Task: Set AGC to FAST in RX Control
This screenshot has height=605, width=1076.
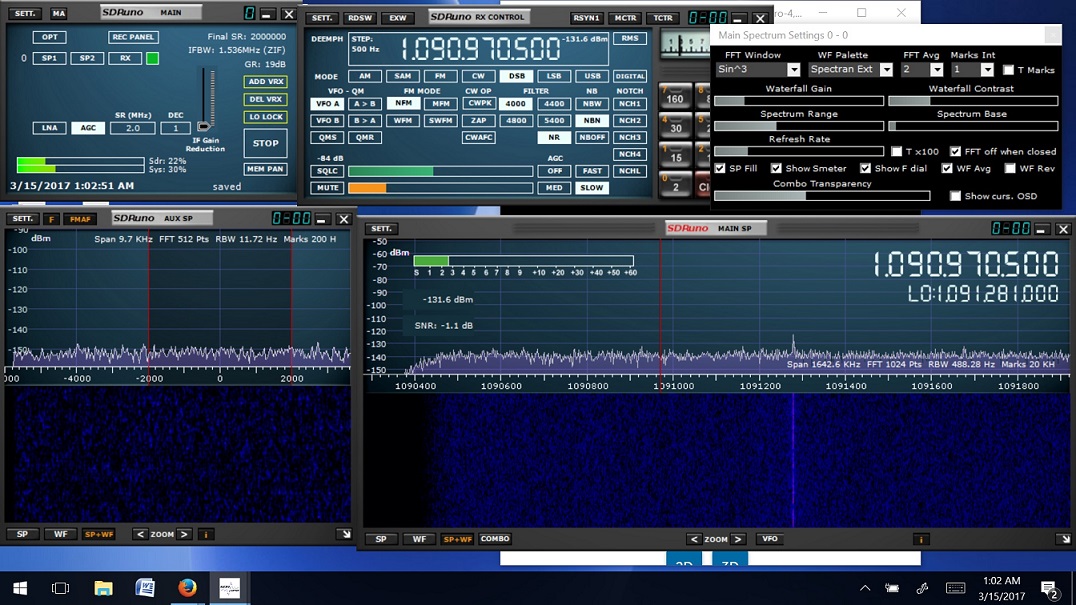Action: click(x=592, y=171)
